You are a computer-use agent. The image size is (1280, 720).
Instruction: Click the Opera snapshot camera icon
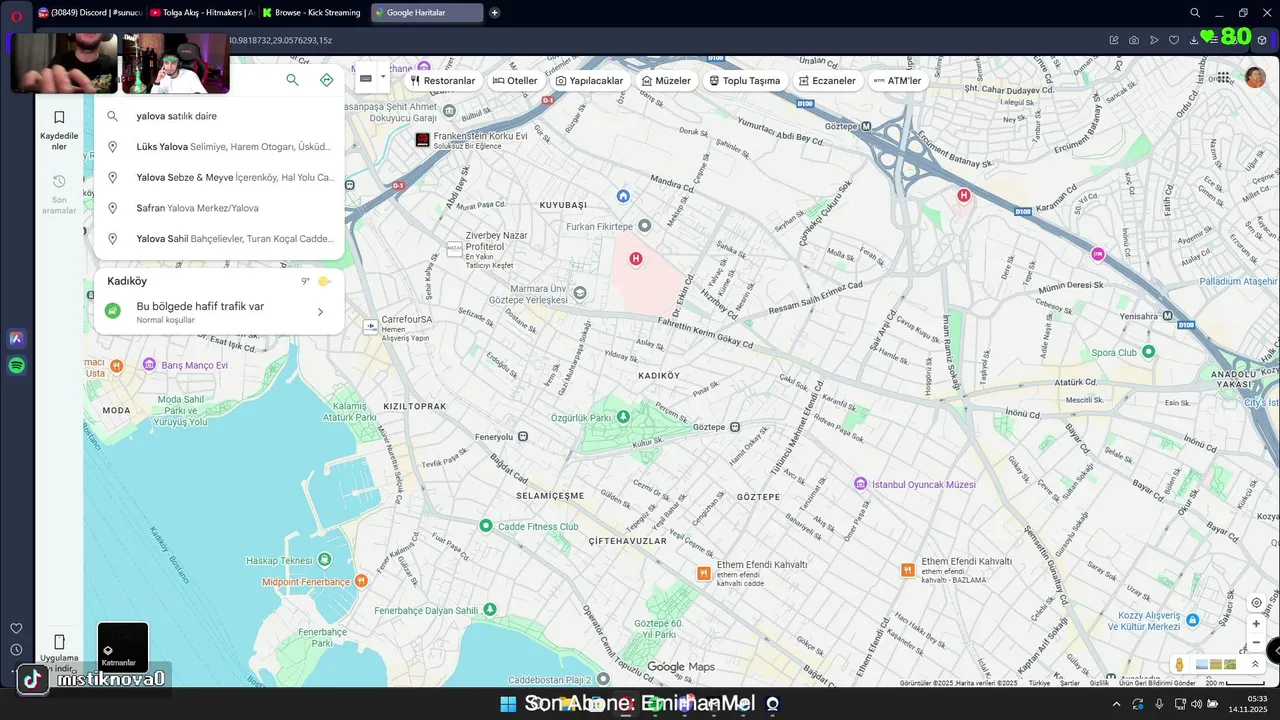coord(1134,40)
